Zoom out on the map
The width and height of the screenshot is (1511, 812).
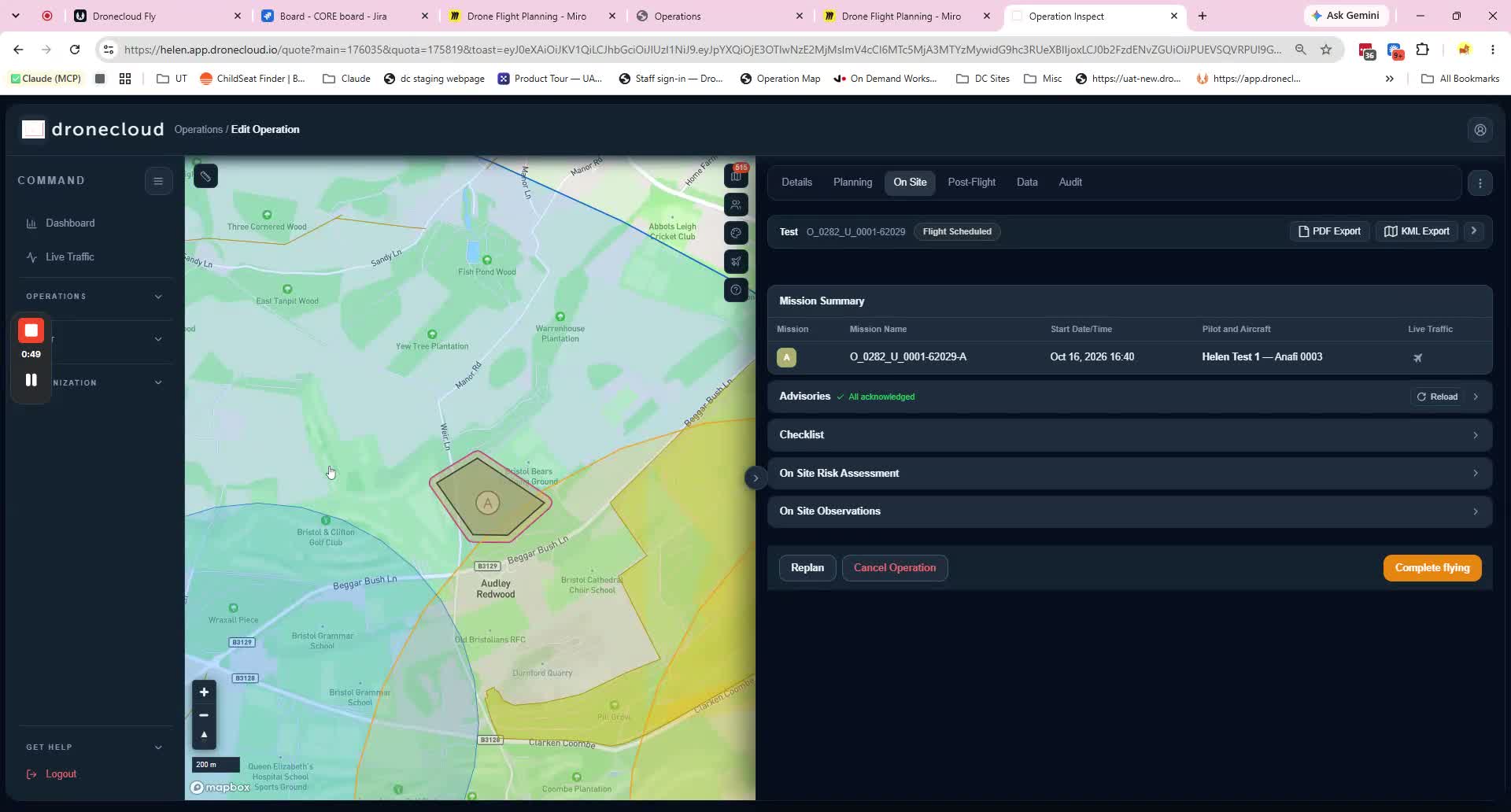pos(204,715)
